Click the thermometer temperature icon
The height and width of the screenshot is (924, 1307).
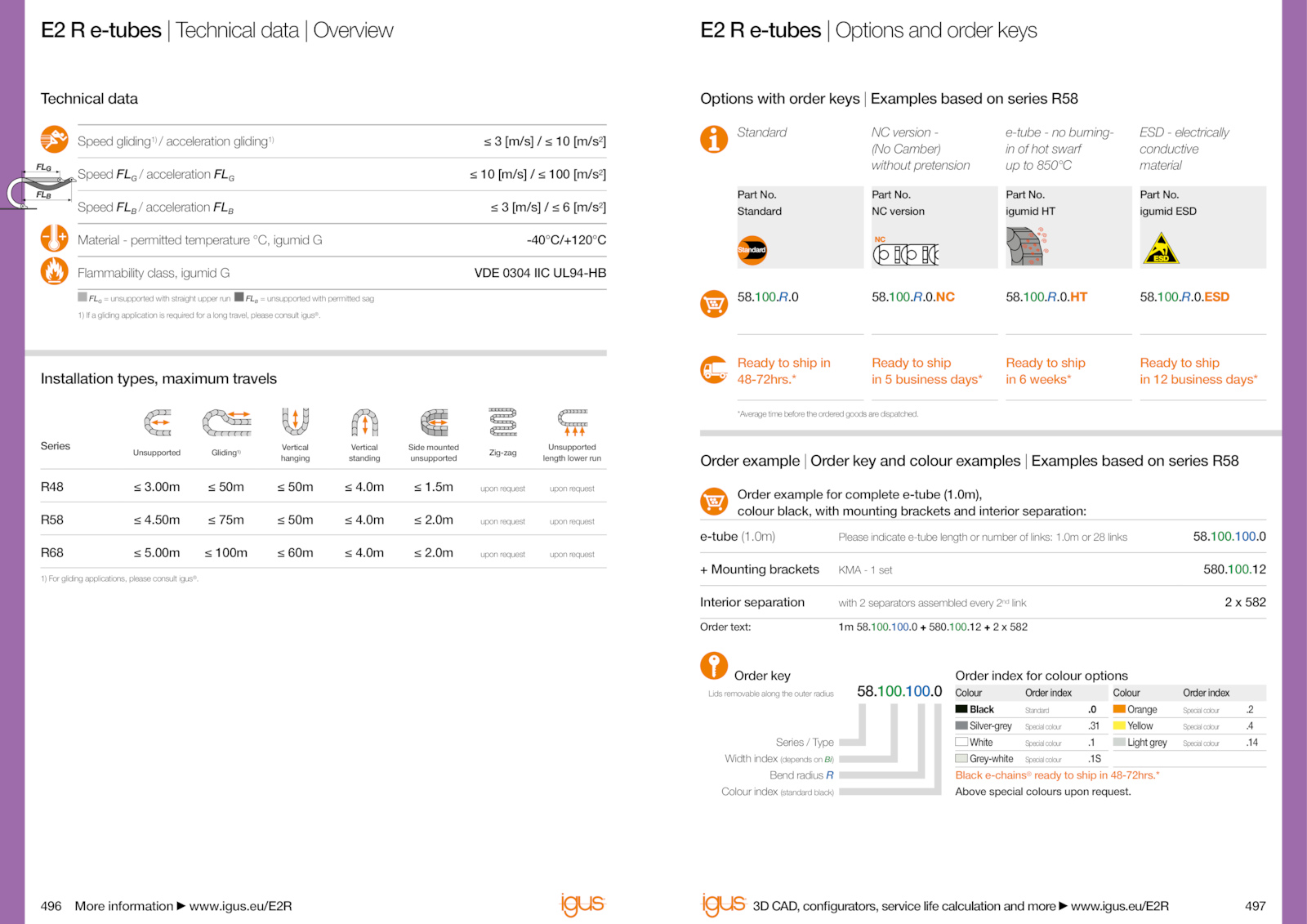pos(54,239)
